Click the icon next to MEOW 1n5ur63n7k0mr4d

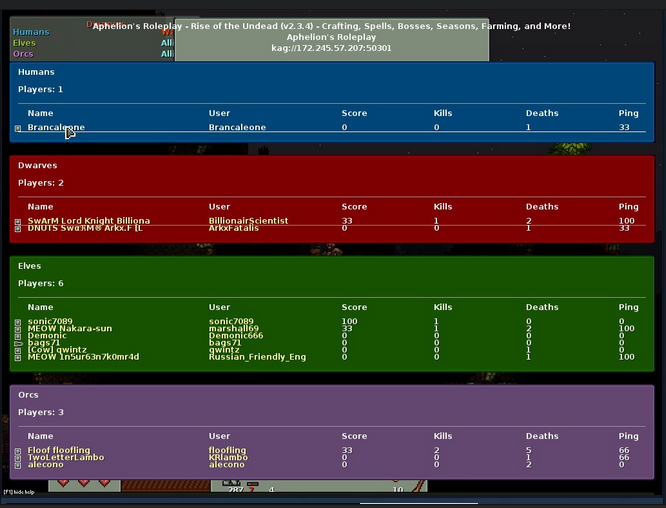(x=18, y=357)
